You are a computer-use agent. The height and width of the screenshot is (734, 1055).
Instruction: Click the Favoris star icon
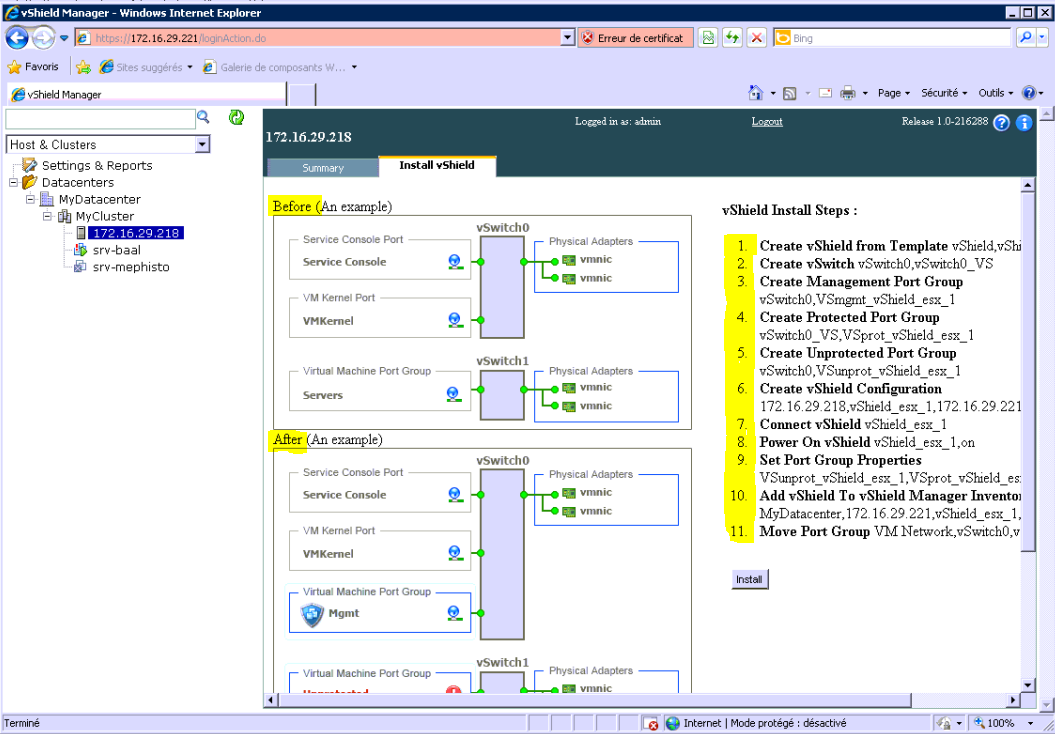tap(15, 67)
